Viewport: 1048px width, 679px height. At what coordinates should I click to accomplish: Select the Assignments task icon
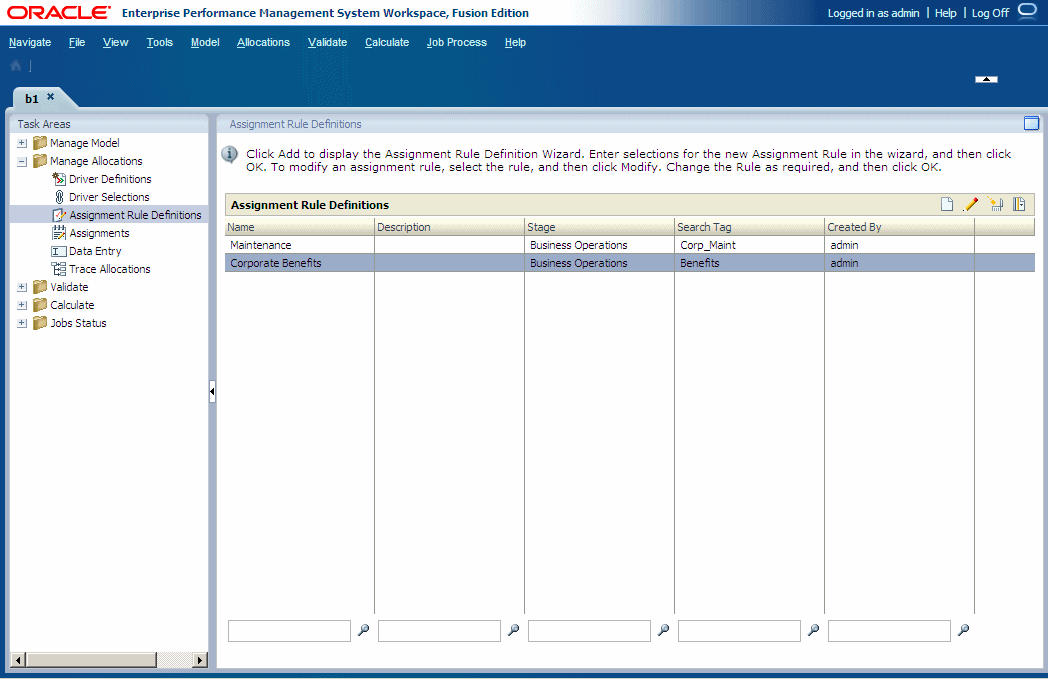coord(60,233)
